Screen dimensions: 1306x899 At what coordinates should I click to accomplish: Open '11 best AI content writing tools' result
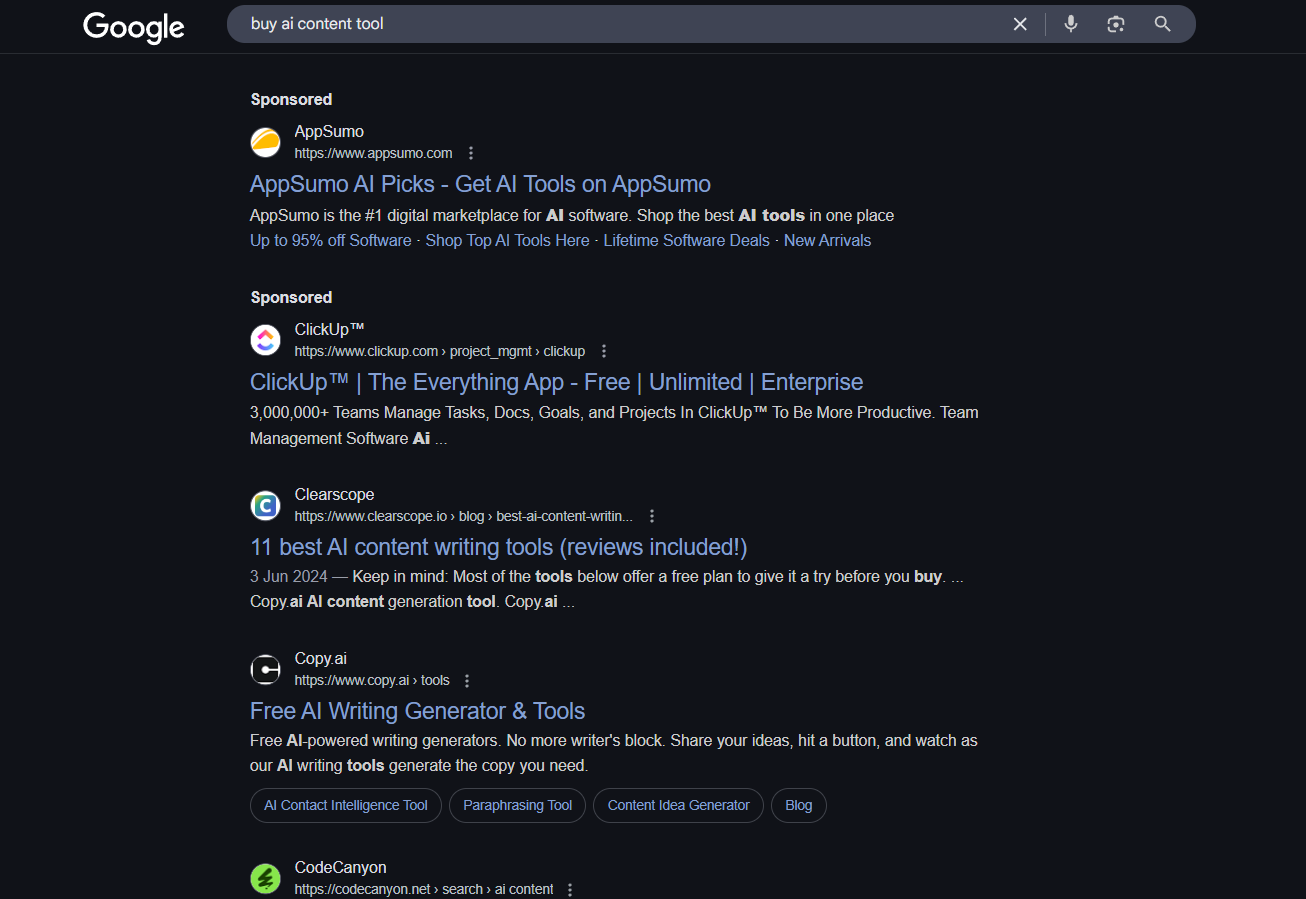point(498,547)
